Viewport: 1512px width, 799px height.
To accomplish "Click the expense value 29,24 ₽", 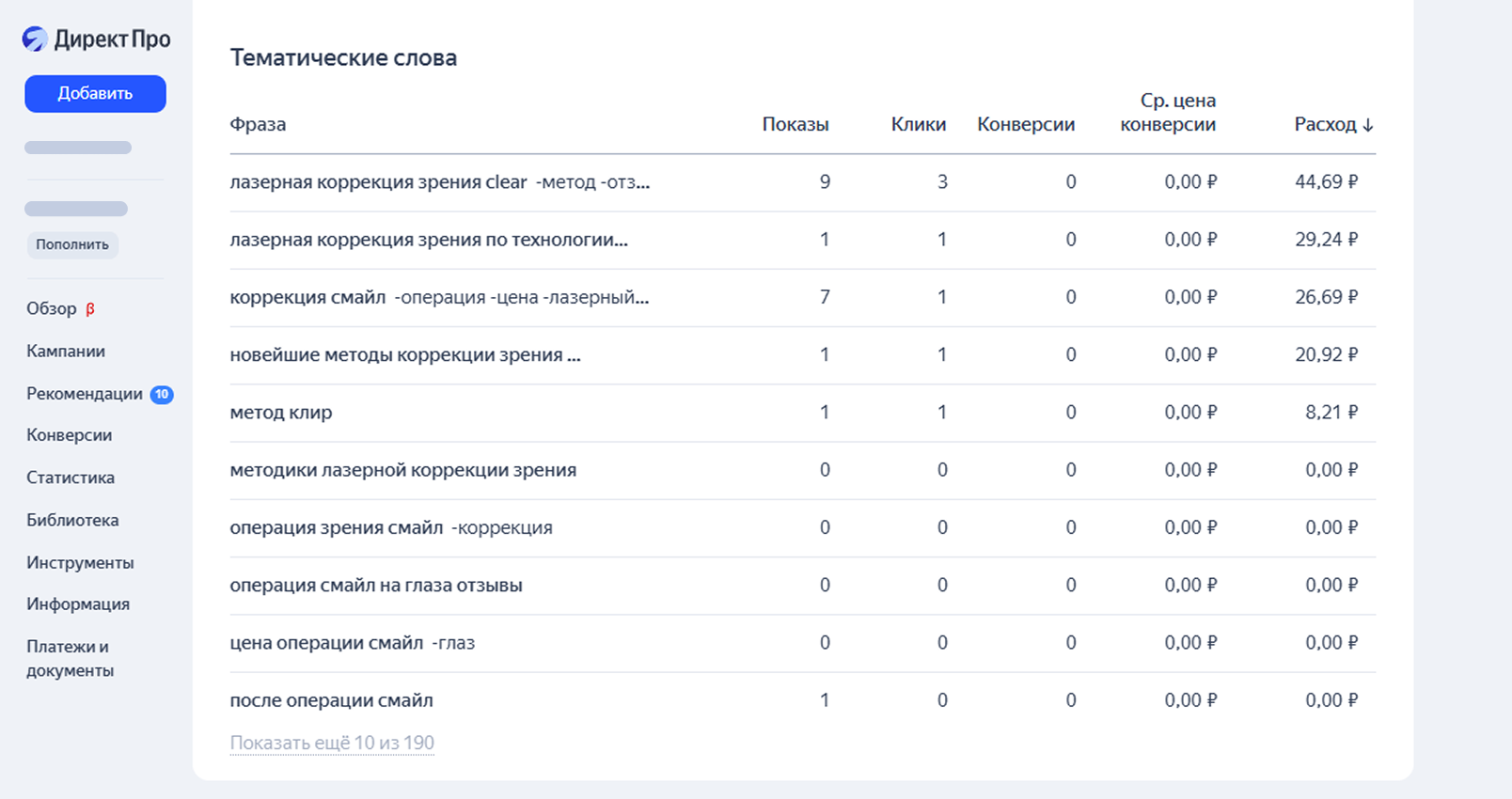I will (x=1326, y=240).
